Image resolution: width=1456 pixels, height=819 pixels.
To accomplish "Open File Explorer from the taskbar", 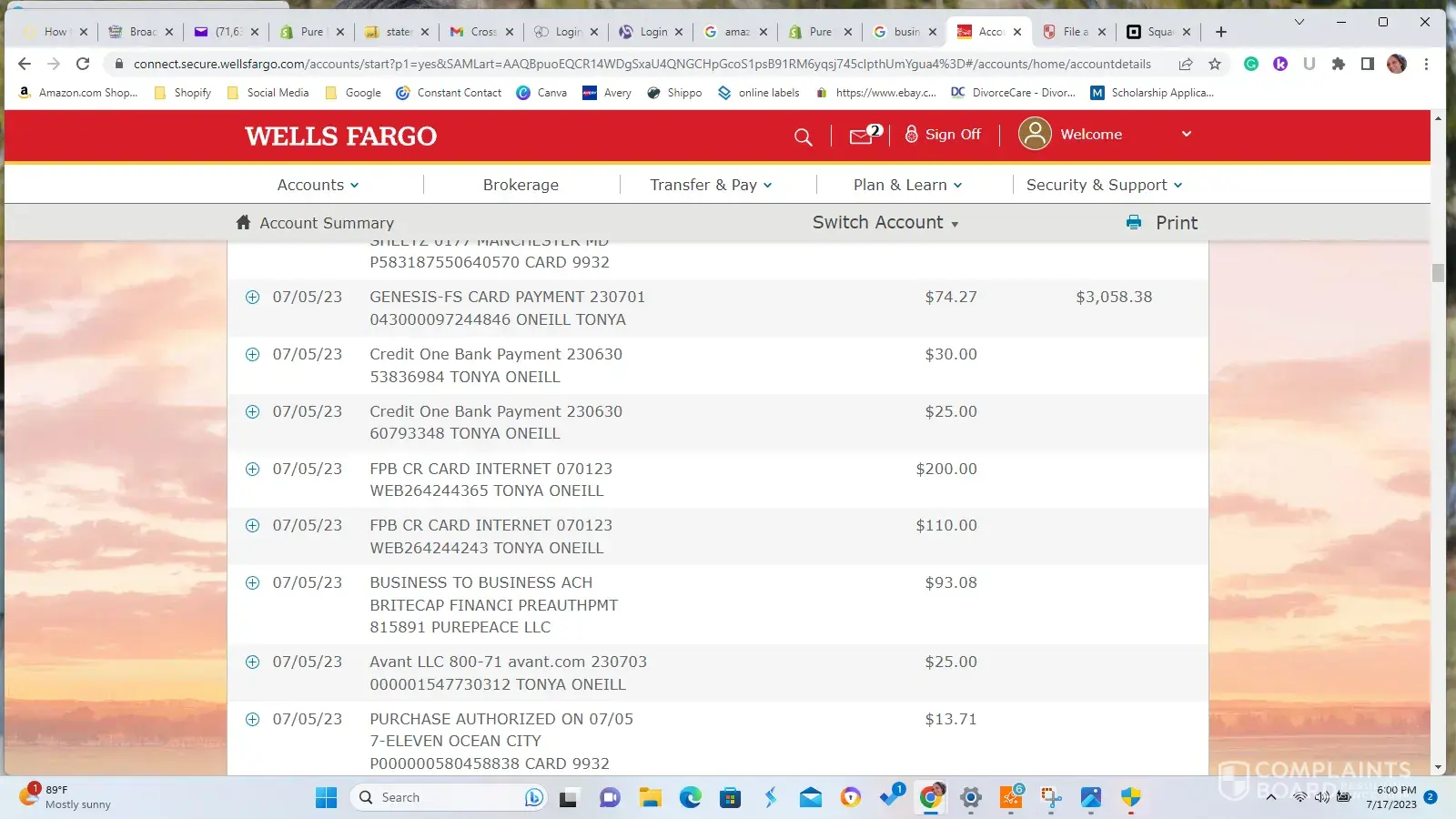I will (x=650, y=798).
